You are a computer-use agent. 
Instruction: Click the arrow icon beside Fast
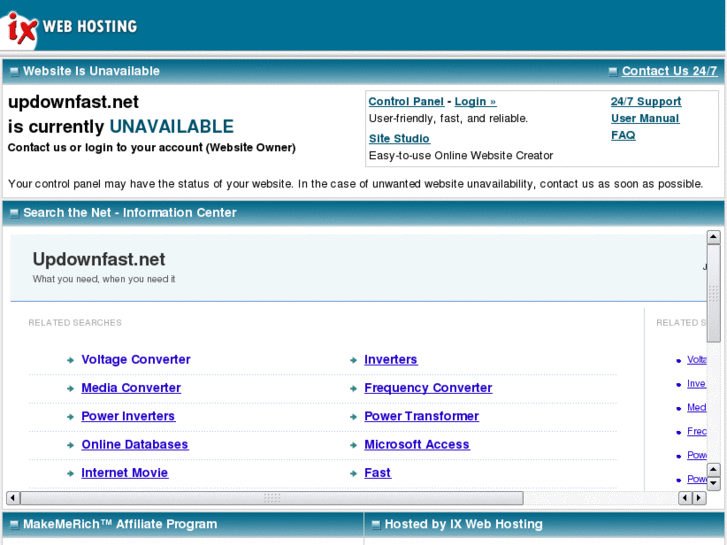353,473
